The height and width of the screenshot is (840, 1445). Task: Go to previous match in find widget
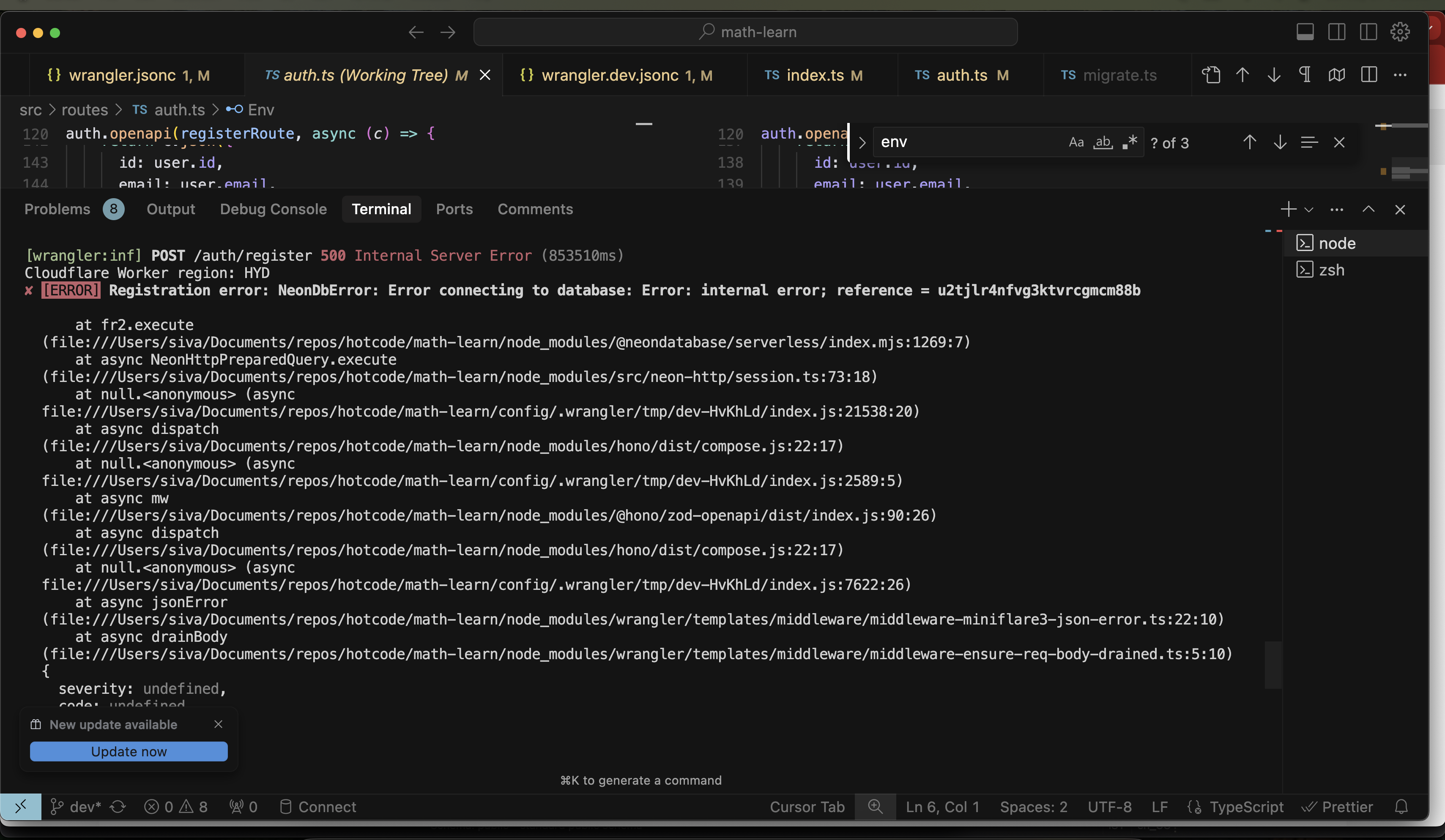click(1249, 142)
